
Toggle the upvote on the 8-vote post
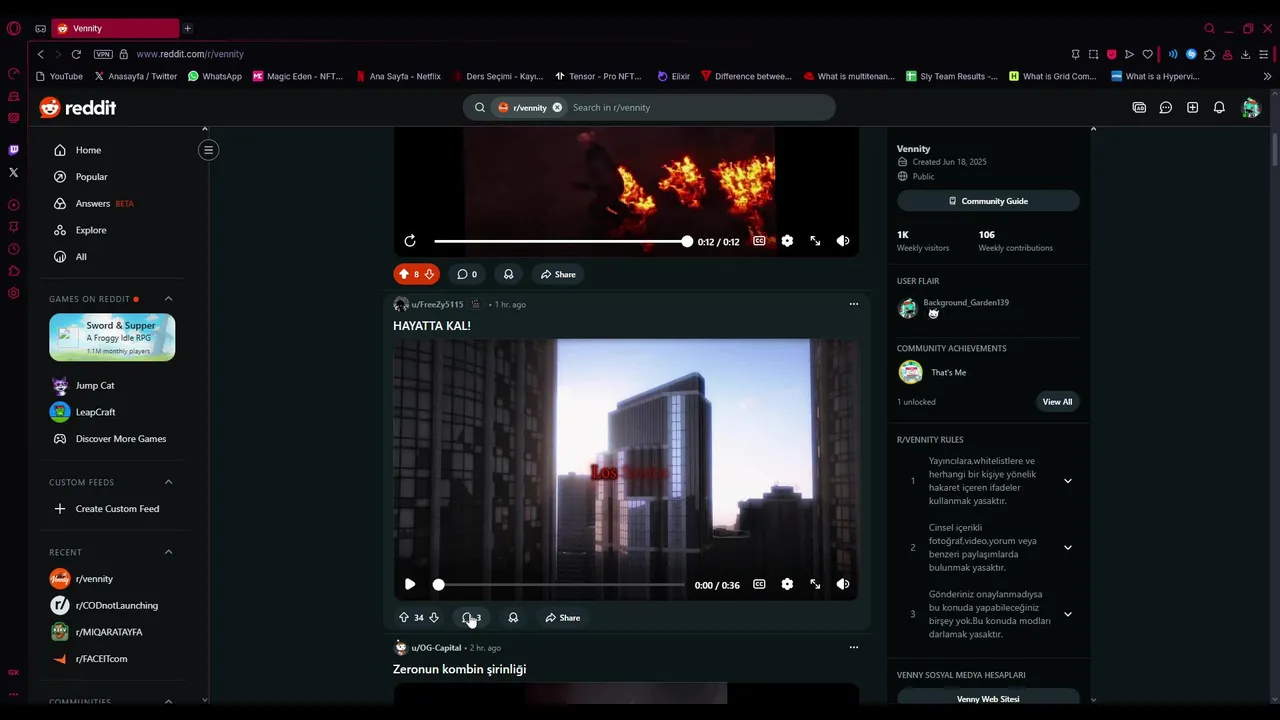[404, 274]
